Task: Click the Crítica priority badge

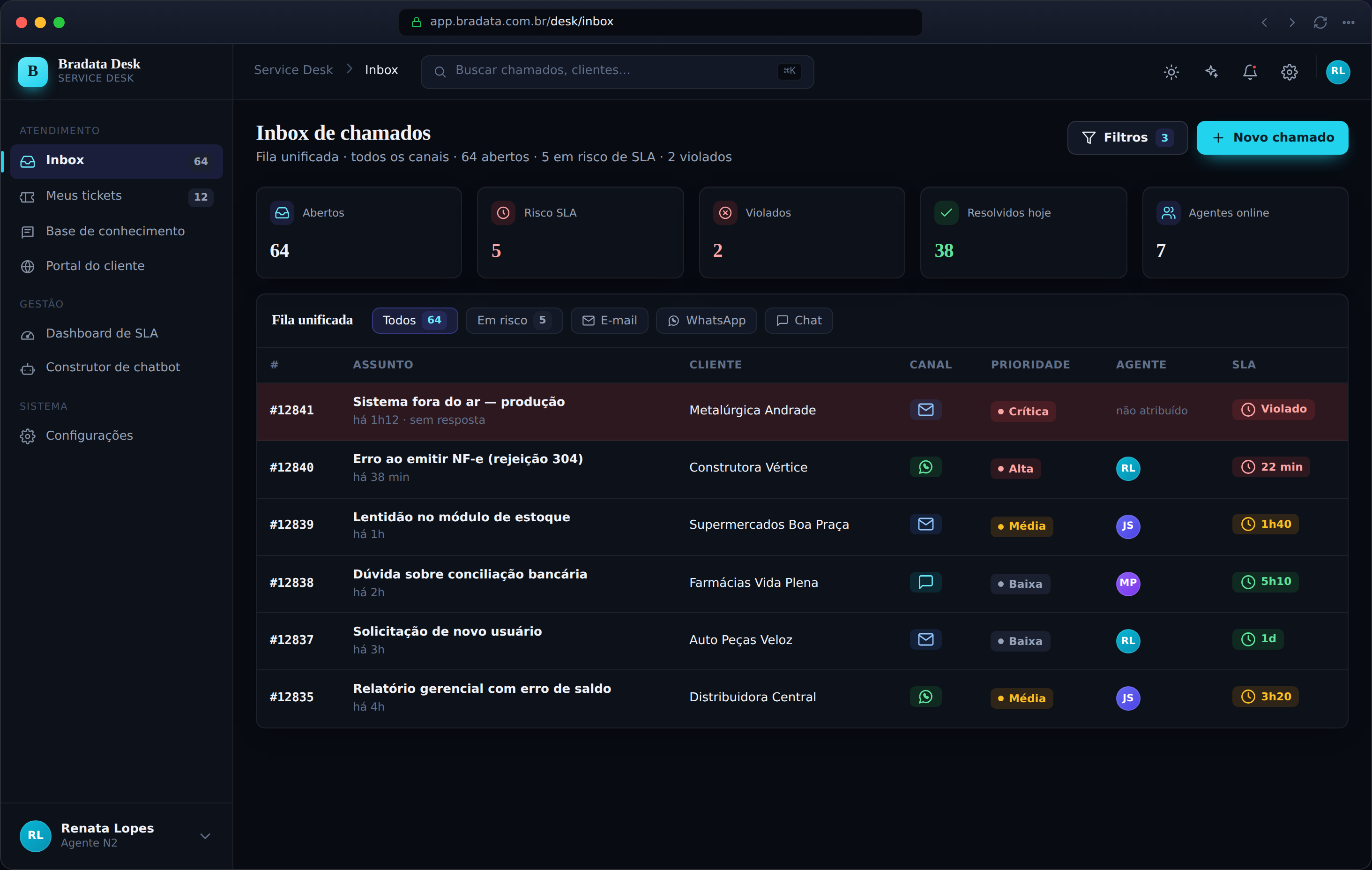Action: pyautogui.click(x=1023, y=412)
